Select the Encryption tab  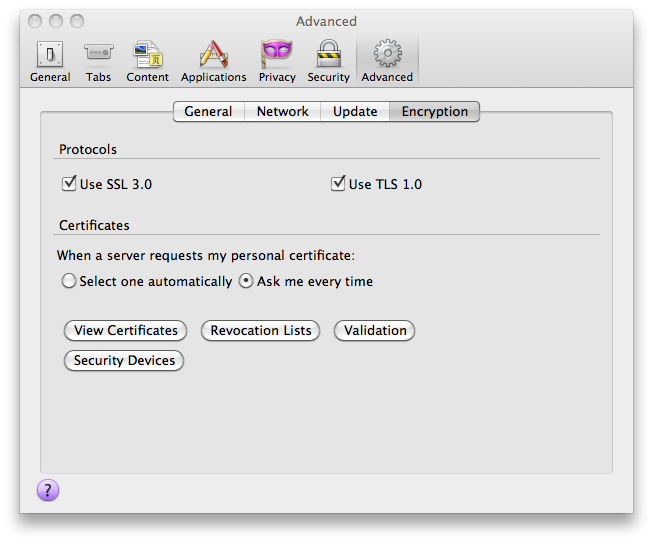click(434, 112)
